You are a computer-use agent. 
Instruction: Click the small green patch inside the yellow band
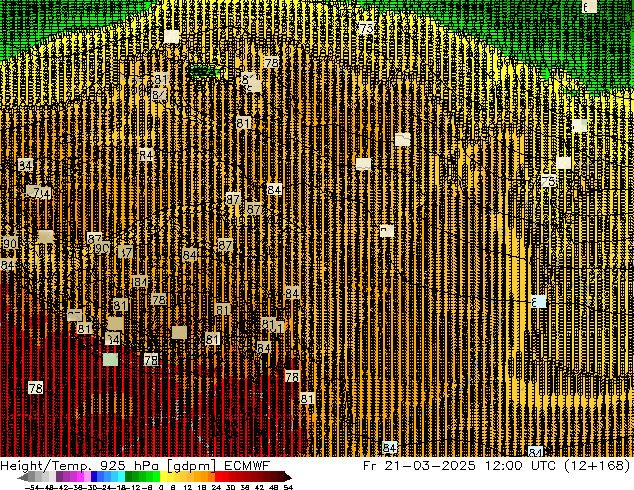(205, 72)
